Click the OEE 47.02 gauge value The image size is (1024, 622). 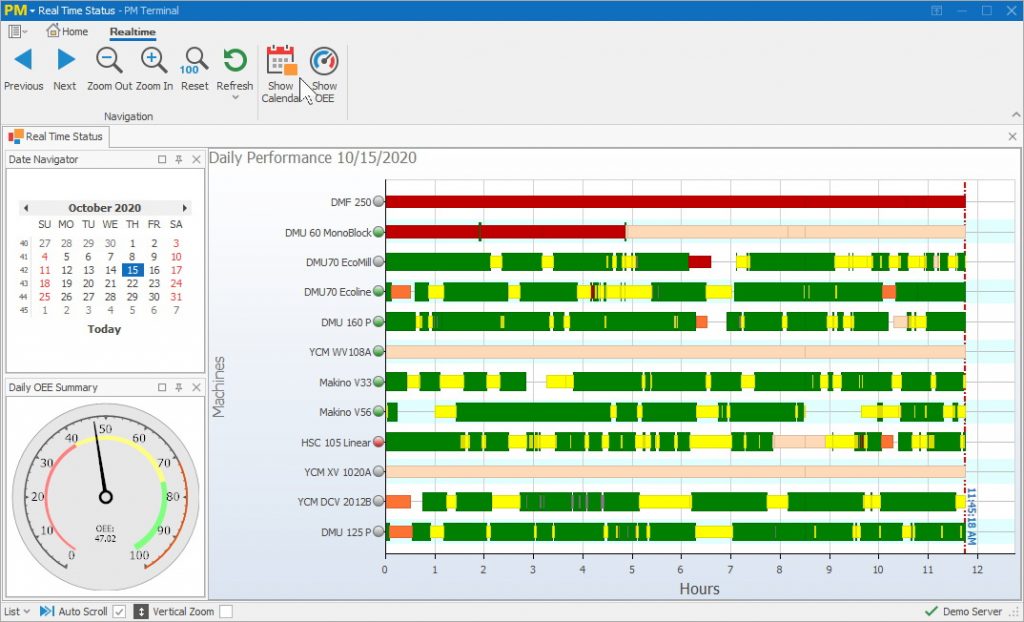coord(105,534)
